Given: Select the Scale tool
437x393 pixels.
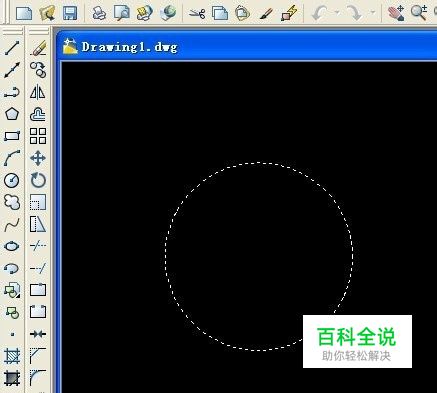Looking at the screenshot, I should point(38,202).
